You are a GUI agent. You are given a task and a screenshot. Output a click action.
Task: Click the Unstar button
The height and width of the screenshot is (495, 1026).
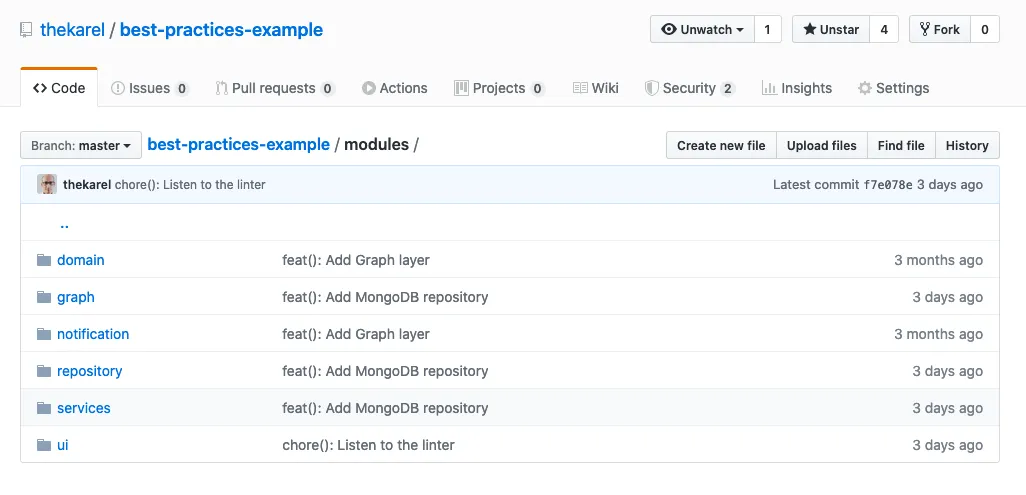click(x=831, y=29)
